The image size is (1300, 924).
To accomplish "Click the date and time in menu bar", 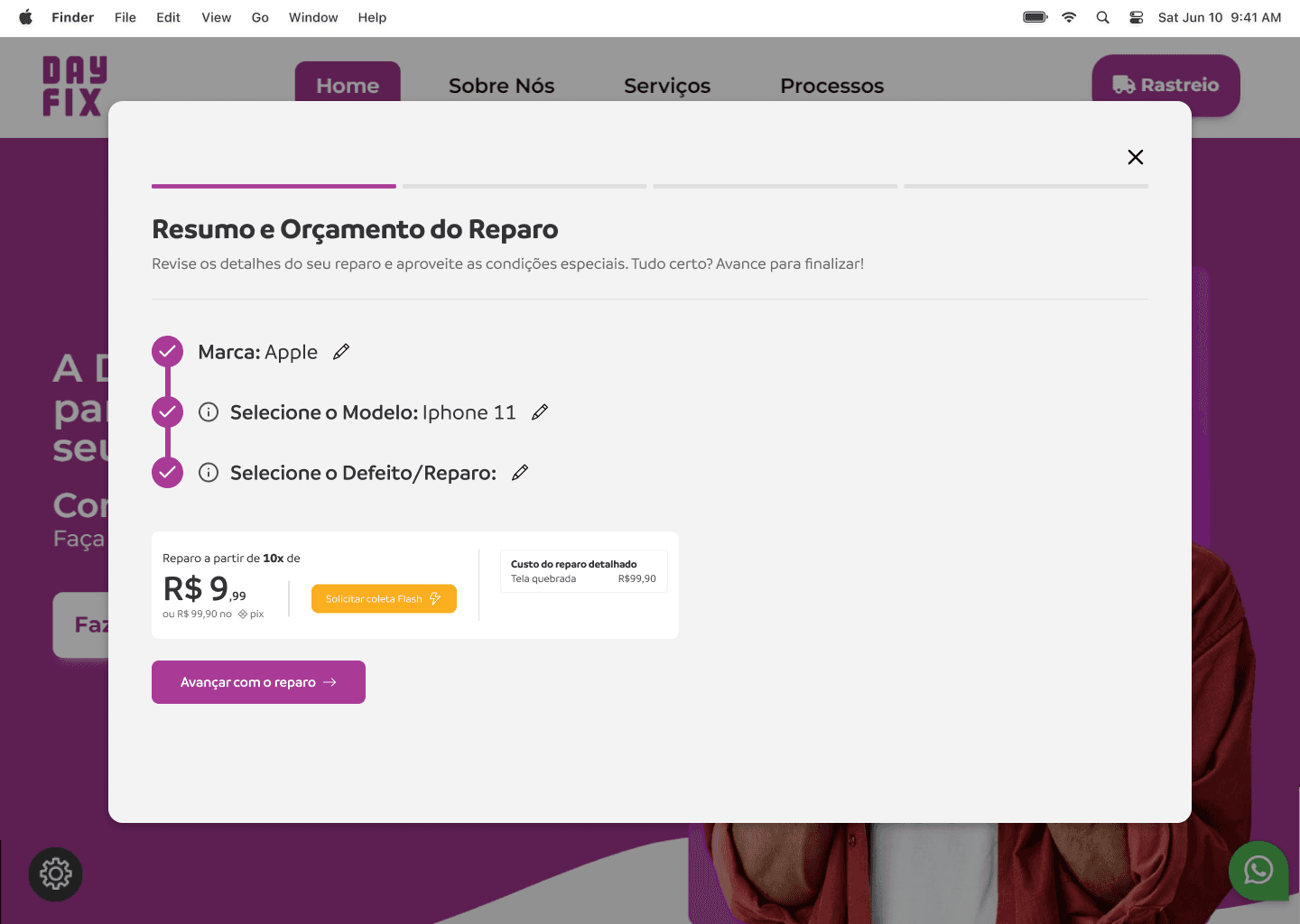I will [1220, 17].
